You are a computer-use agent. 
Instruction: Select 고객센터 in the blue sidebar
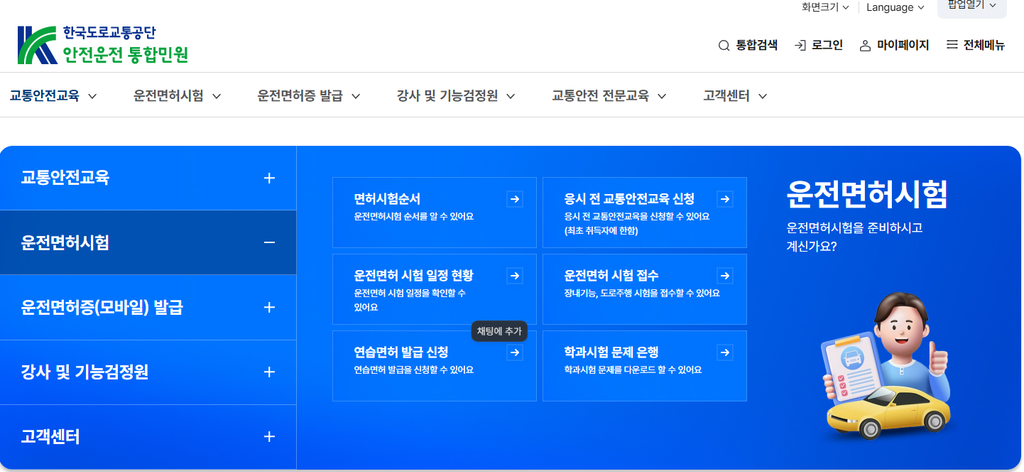(x=148, y=437)
